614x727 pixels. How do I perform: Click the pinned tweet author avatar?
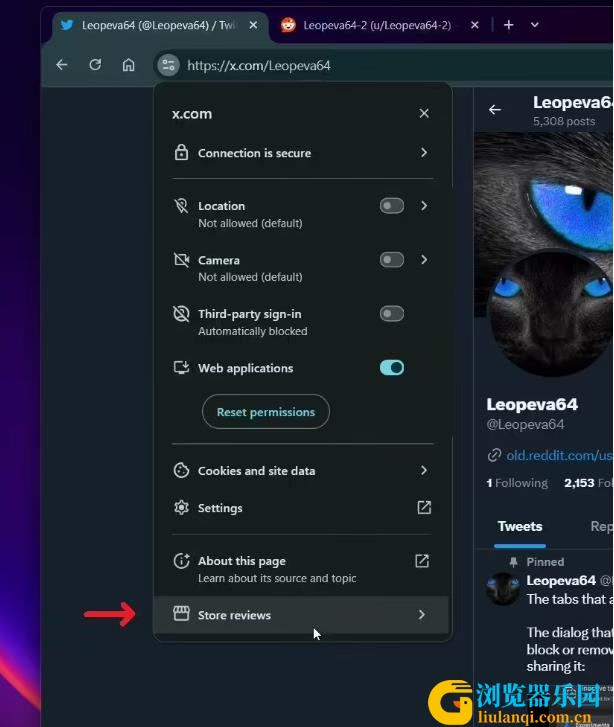coord(503,589)
